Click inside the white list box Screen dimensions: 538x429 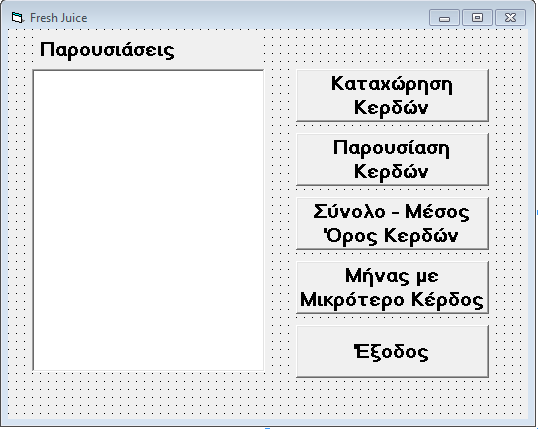[148, 220]
